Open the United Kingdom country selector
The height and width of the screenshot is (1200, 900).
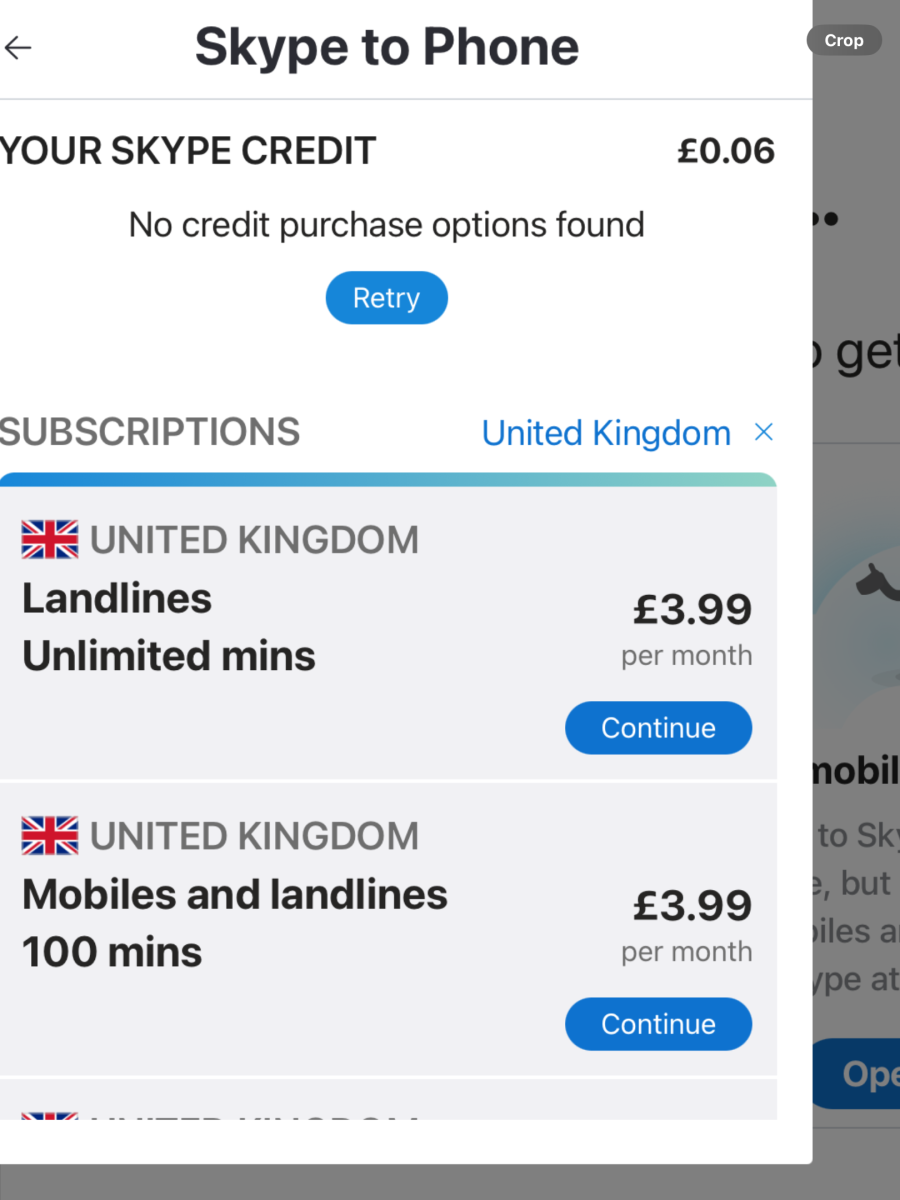606,433
